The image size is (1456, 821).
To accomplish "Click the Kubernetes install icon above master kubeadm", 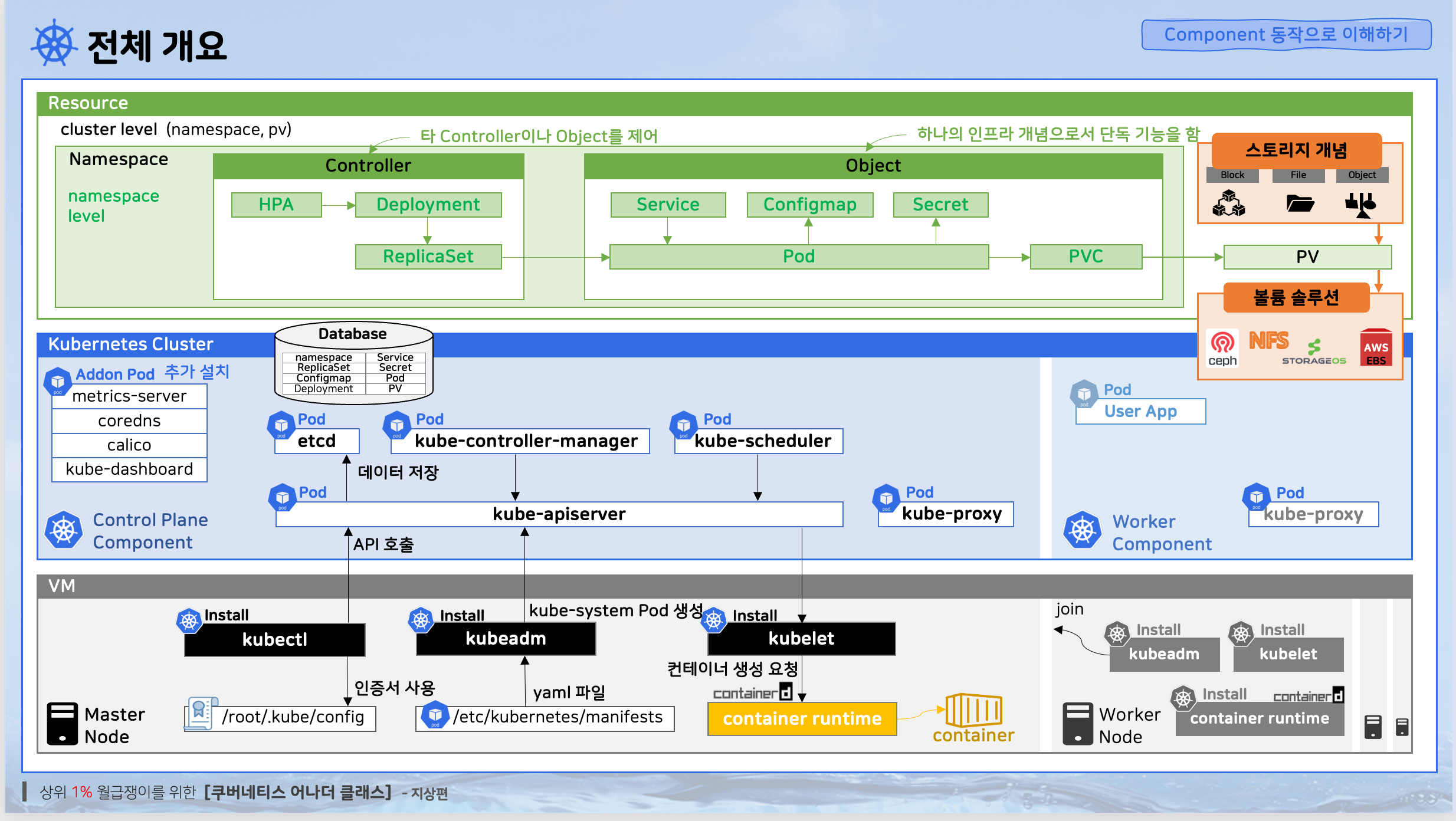I will [x=421, y=620].
